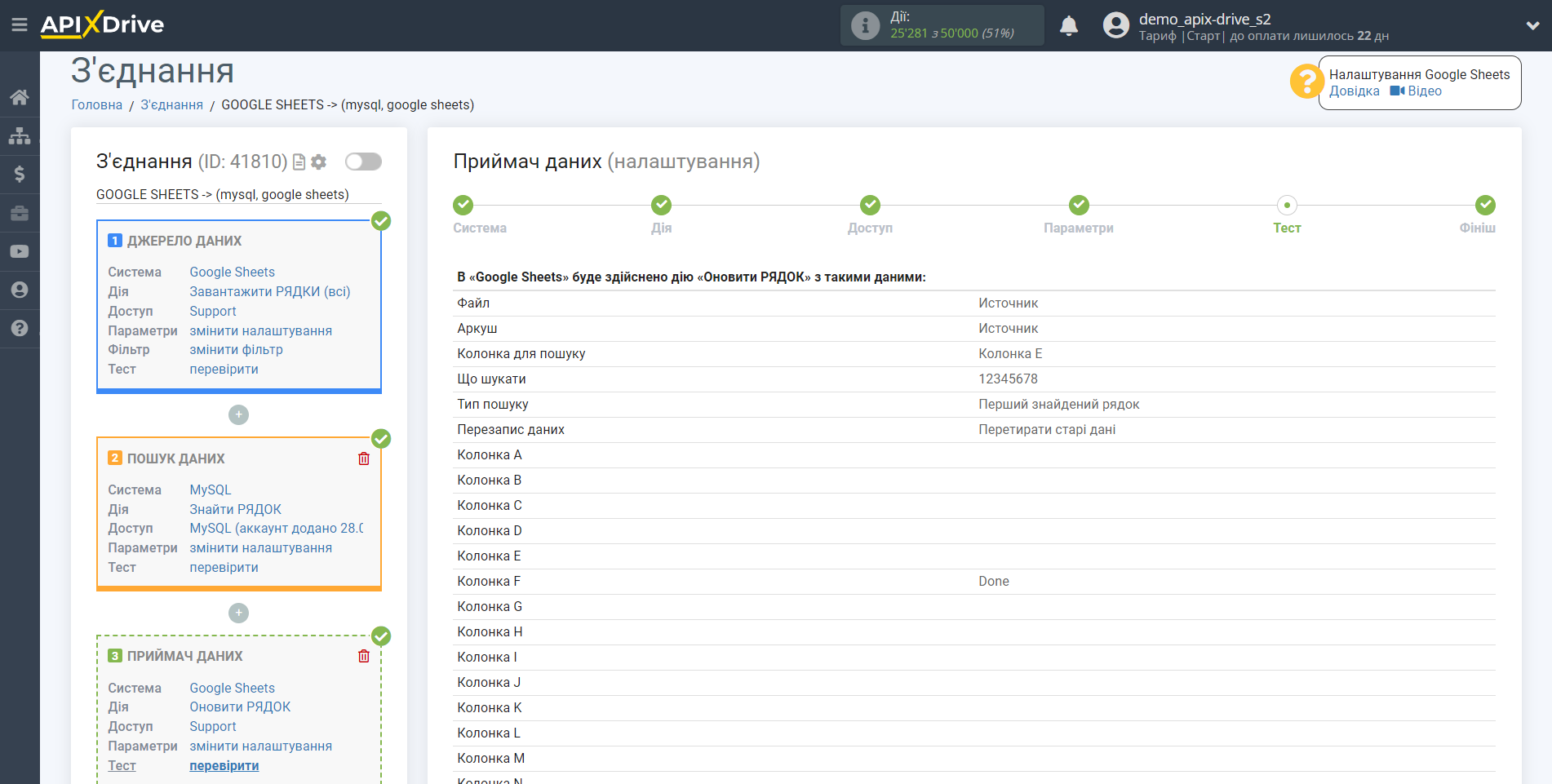
Task: Add step after ДЖЕРЕЛО ДАНИХ block
Action: [238, 414]
